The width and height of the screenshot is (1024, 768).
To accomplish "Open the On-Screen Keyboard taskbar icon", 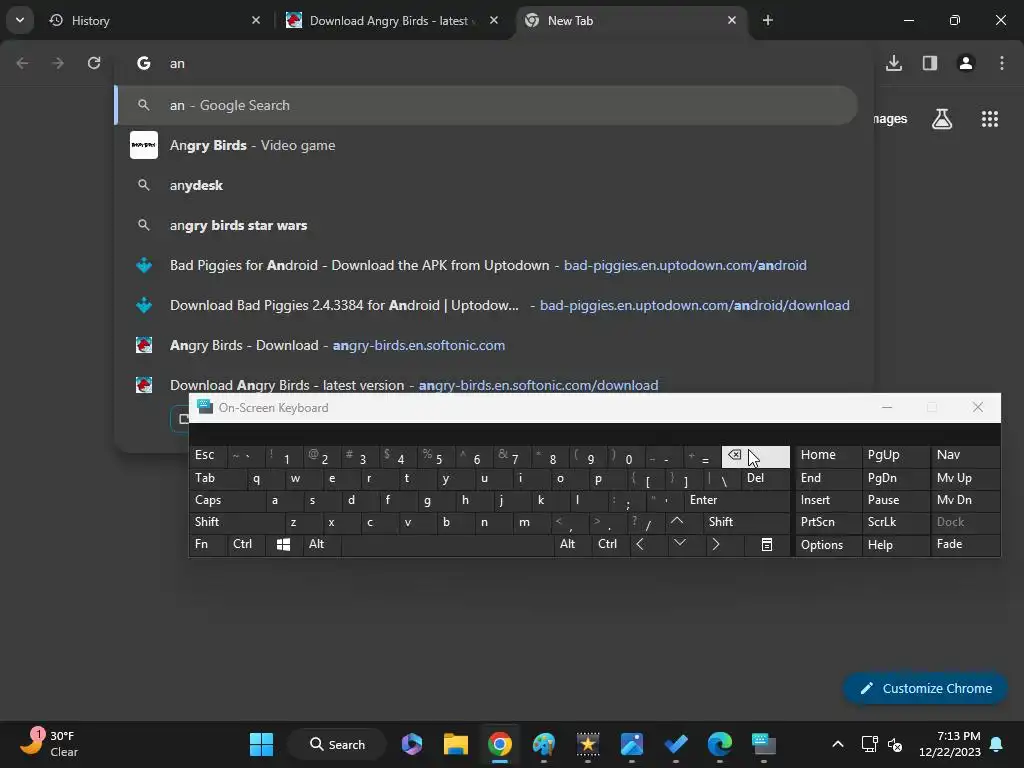I will coord(763,744).
